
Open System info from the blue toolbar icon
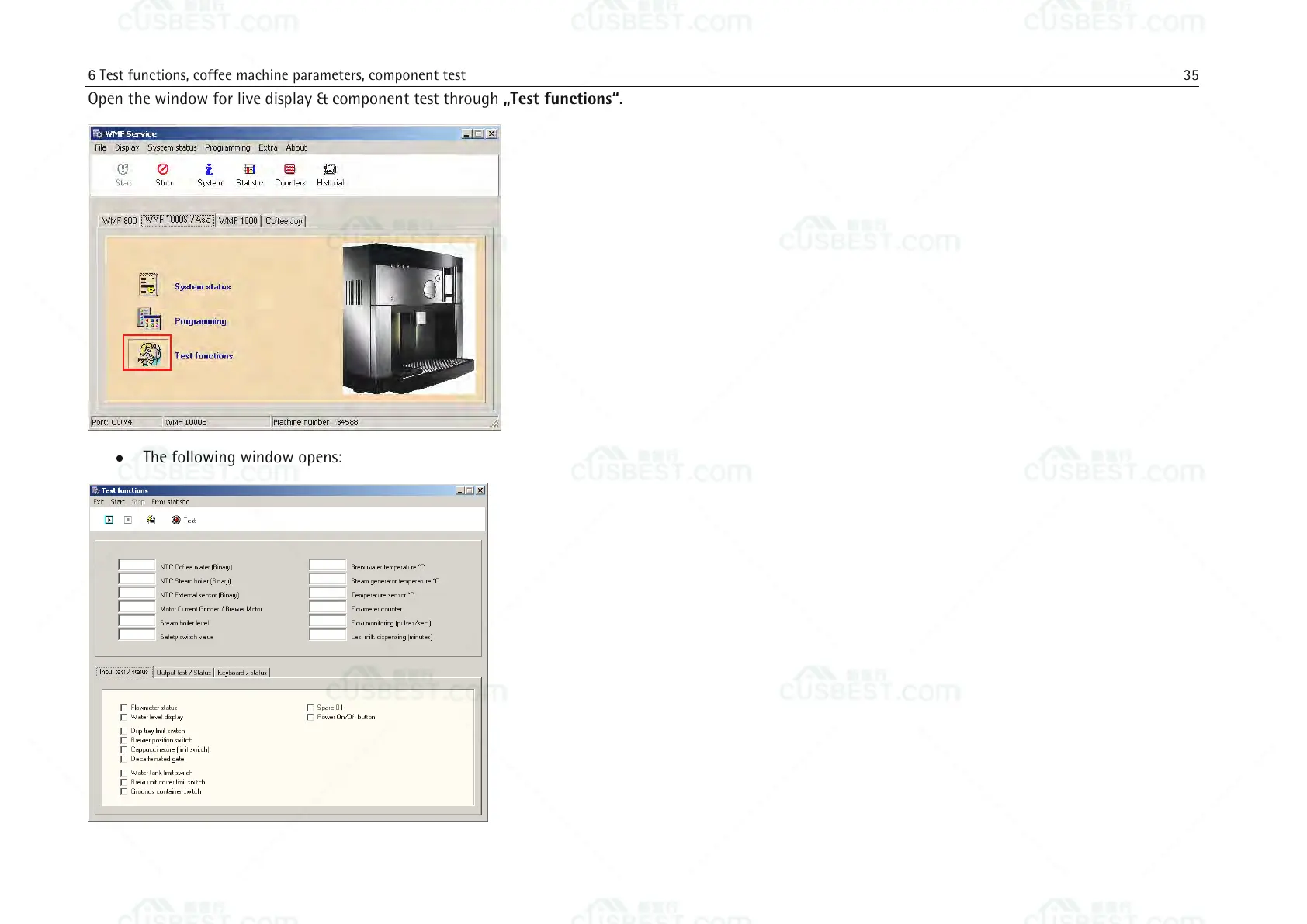pyautogui.click(x=209, y=169)
